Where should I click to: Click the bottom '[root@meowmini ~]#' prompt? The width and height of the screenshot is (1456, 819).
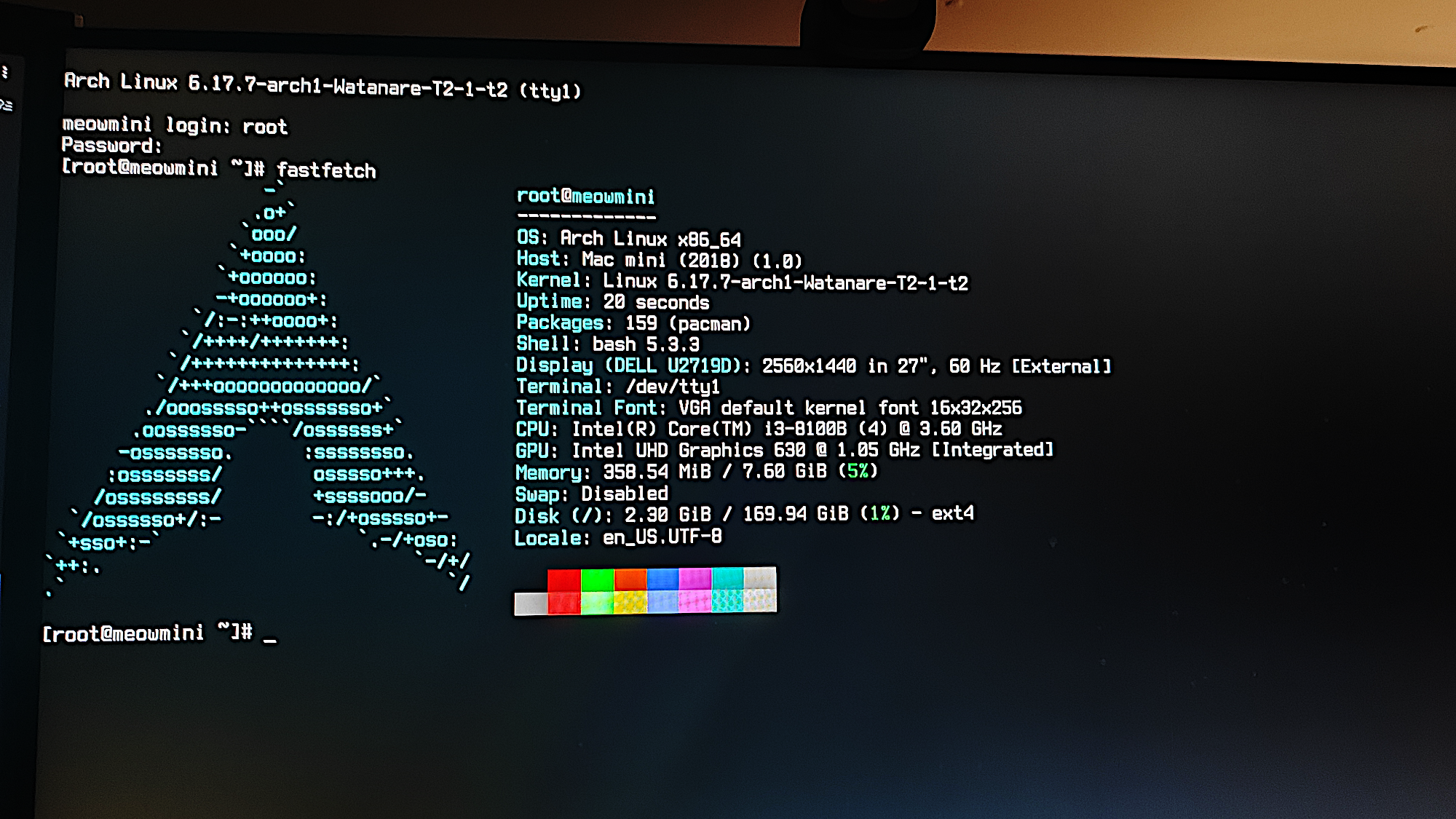click(148, 633)
